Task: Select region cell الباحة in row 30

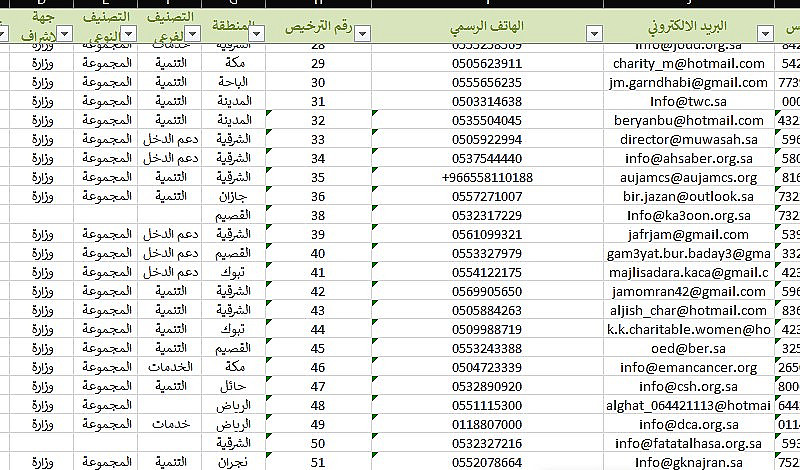Action: click(234, 82)
